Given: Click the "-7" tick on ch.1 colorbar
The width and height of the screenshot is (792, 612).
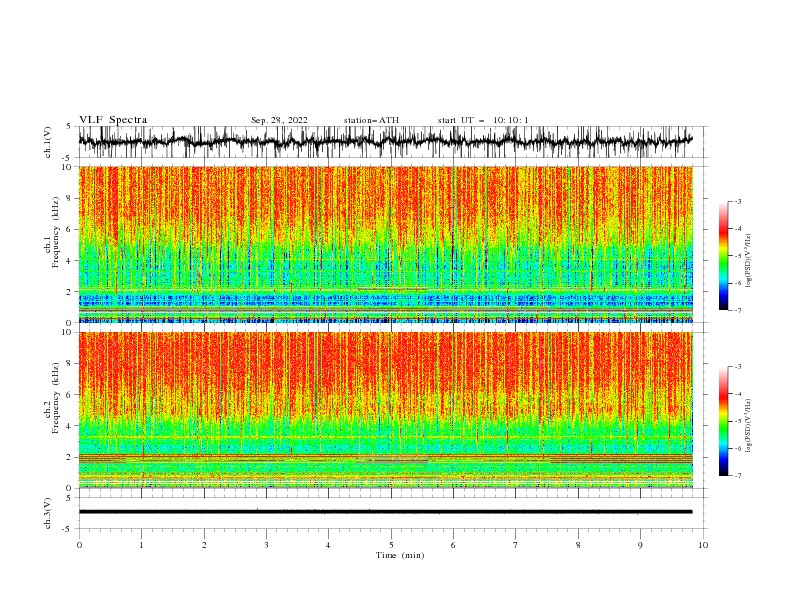Looking at the screenshot, I should point(737,310).
